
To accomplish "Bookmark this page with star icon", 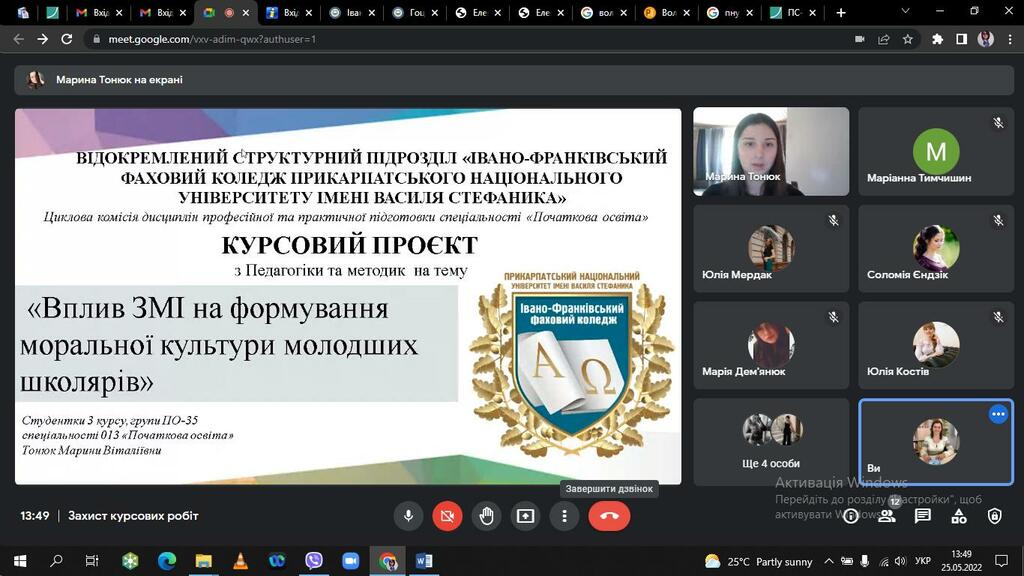I will pos(908,39).
